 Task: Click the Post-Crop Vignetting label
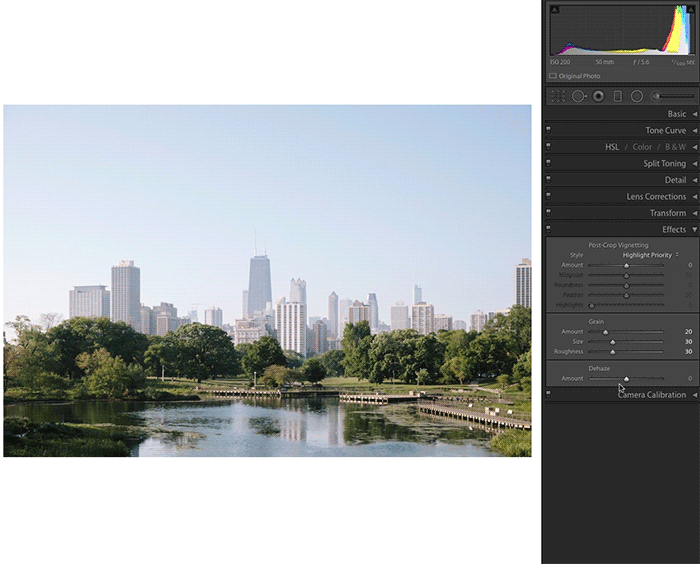coord(618,245)
